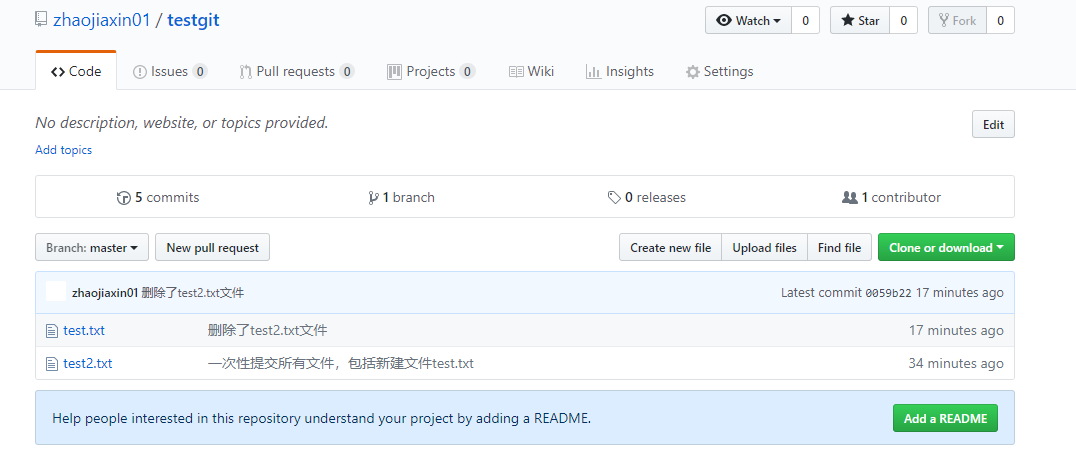Image resolution: width=1076 pixels, height=472 pixels.
Task: Click the commit message in the test2.txt row
Action: [341, 364]
